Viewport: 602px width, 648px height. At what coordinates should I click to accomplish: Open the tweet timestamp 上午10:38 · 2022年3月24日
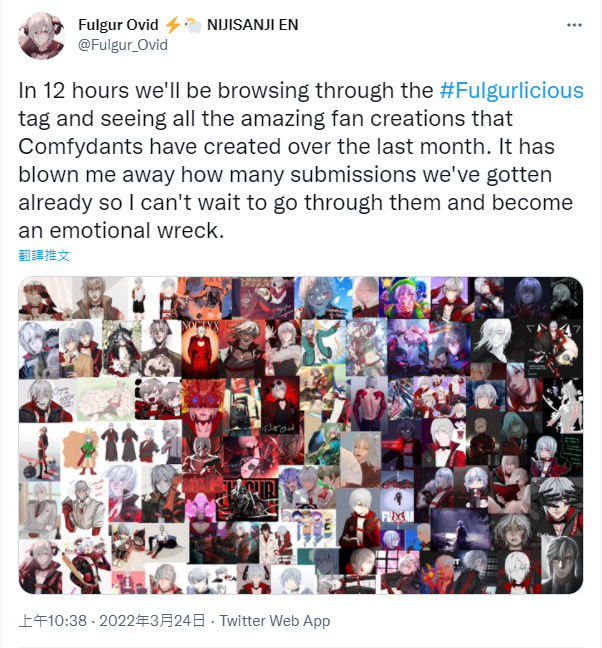click(112, 621)
